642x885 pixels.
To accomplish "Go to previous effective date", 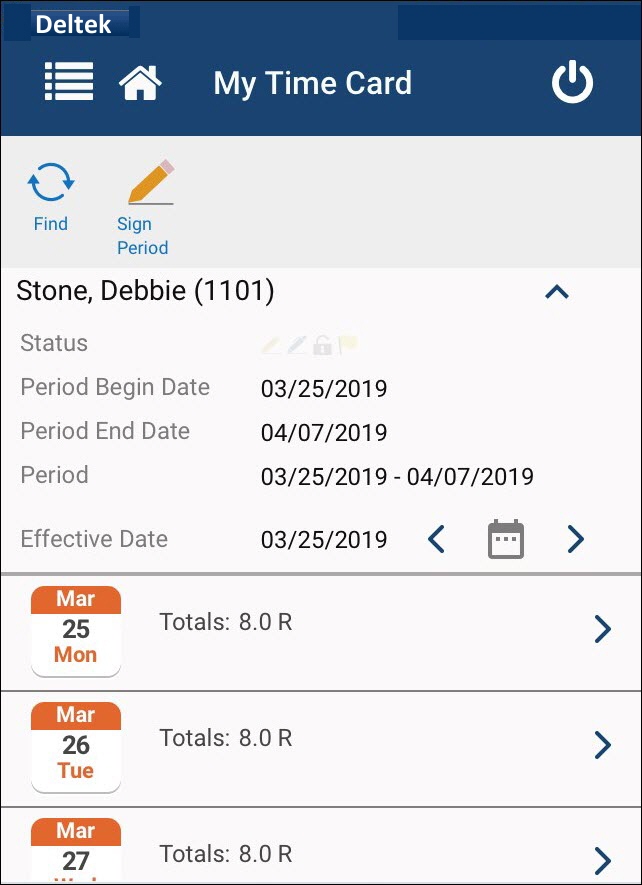I will coord(436,540).
